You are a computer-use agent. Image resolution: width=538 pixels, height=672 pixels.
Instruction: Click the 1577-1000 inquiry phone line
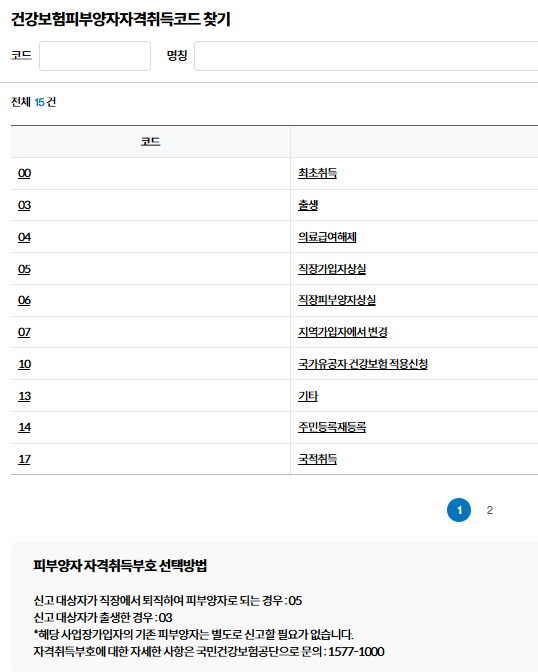209,652
